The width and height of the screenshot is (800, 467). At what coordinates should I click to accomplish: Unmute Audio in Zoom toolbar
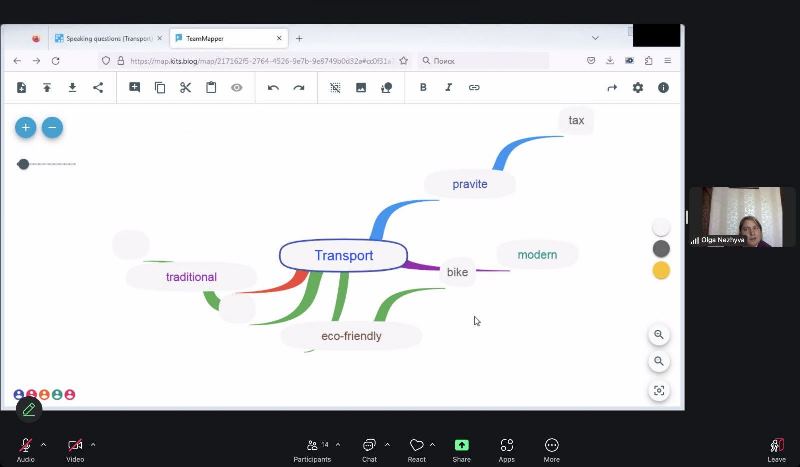coord(26,450)
